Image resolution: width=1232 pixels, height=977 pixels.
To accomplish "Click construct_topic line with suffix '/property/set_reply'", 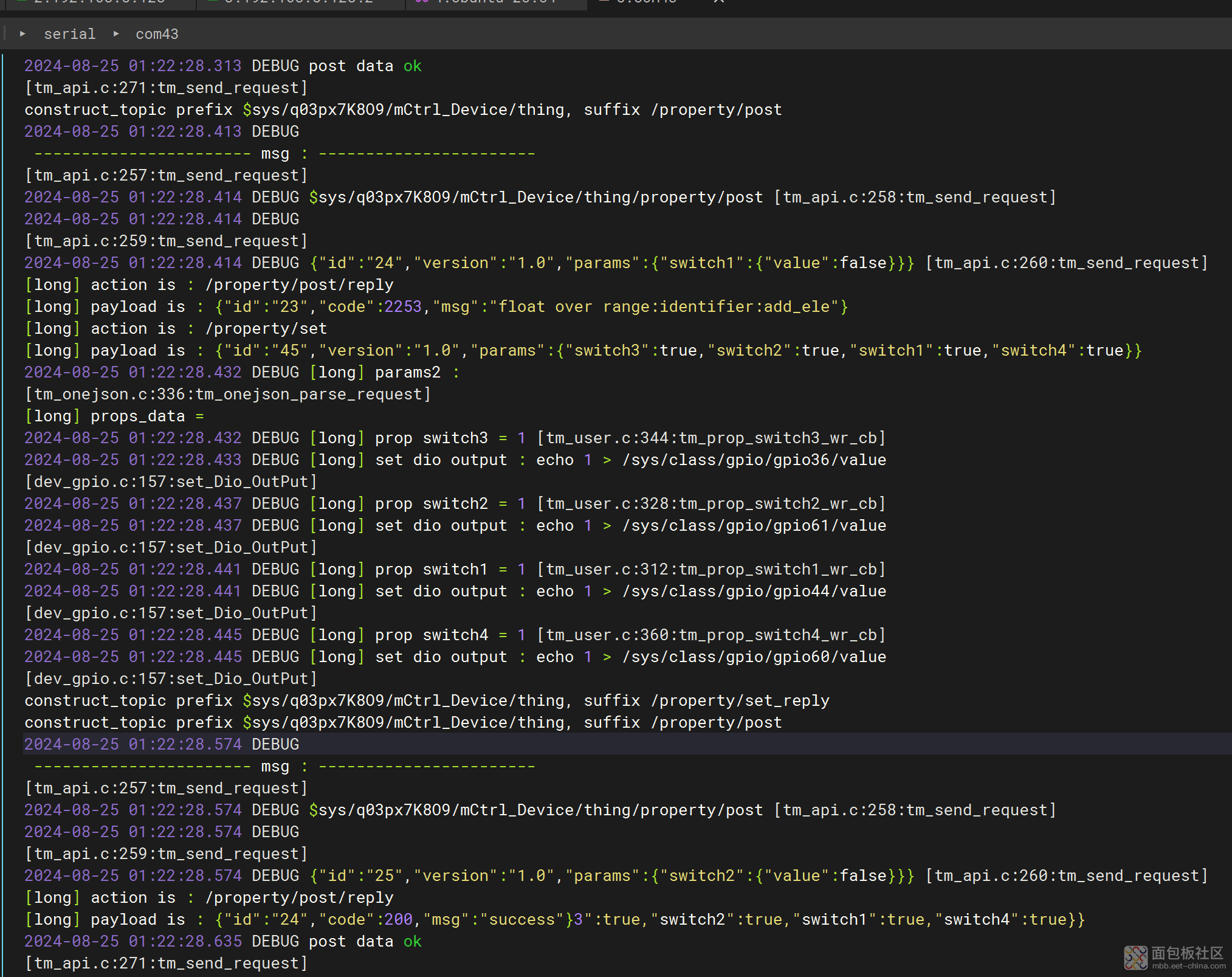I will (x=427, y=700).
